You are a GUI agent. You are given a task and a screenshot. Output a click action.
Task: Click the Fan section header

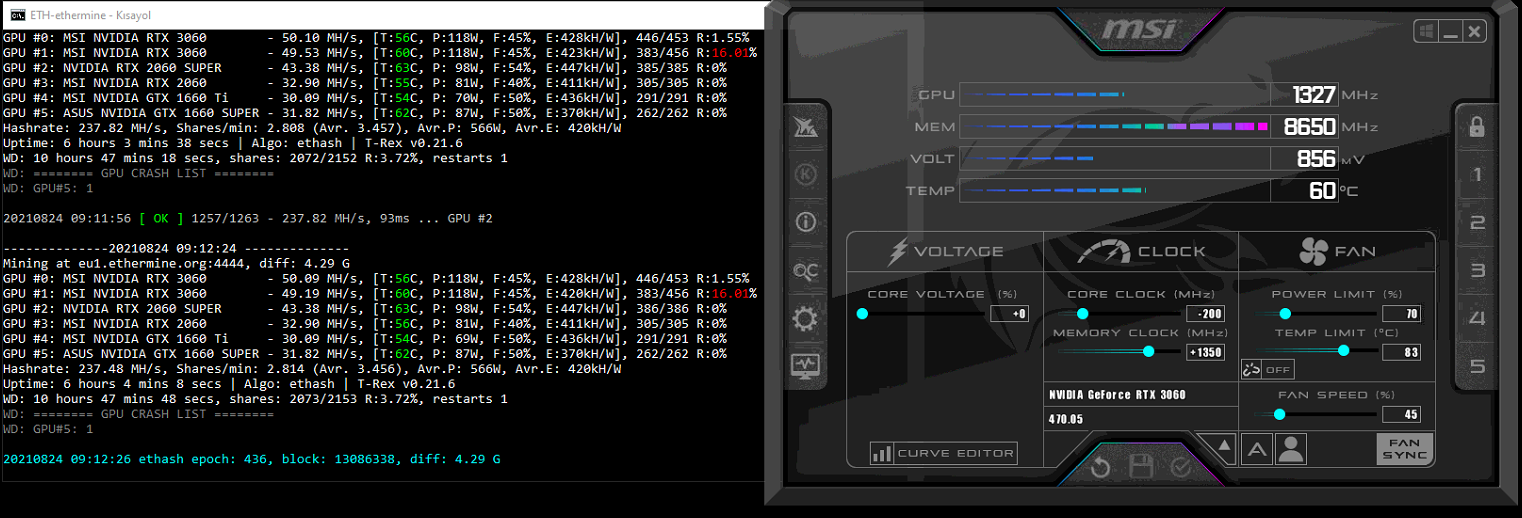[x=1337, y=251]
